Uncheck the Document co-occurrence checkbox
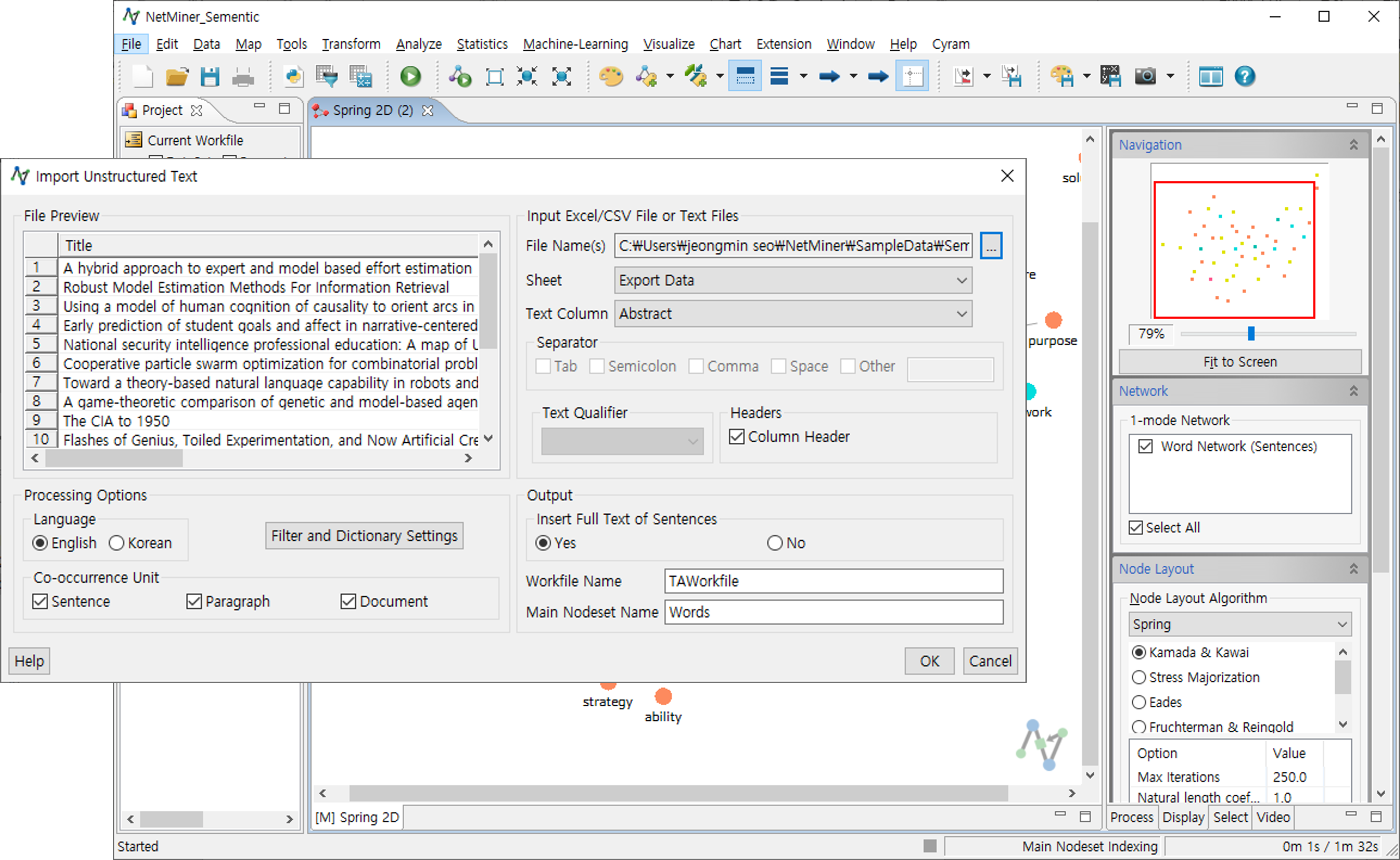The width and height of the screenshot is (1400, 860). point(348,601)
